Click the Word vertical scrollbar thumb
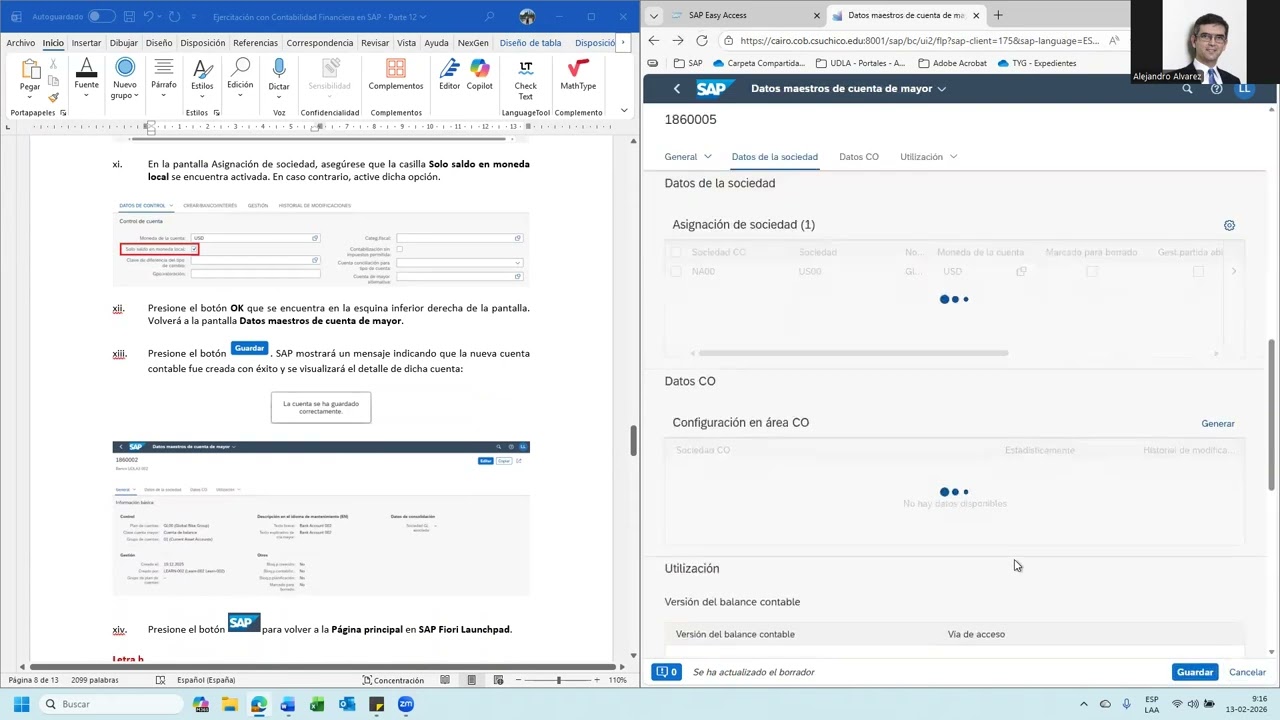The width and height of the screenshot is (1280, 720). point(632,441)
